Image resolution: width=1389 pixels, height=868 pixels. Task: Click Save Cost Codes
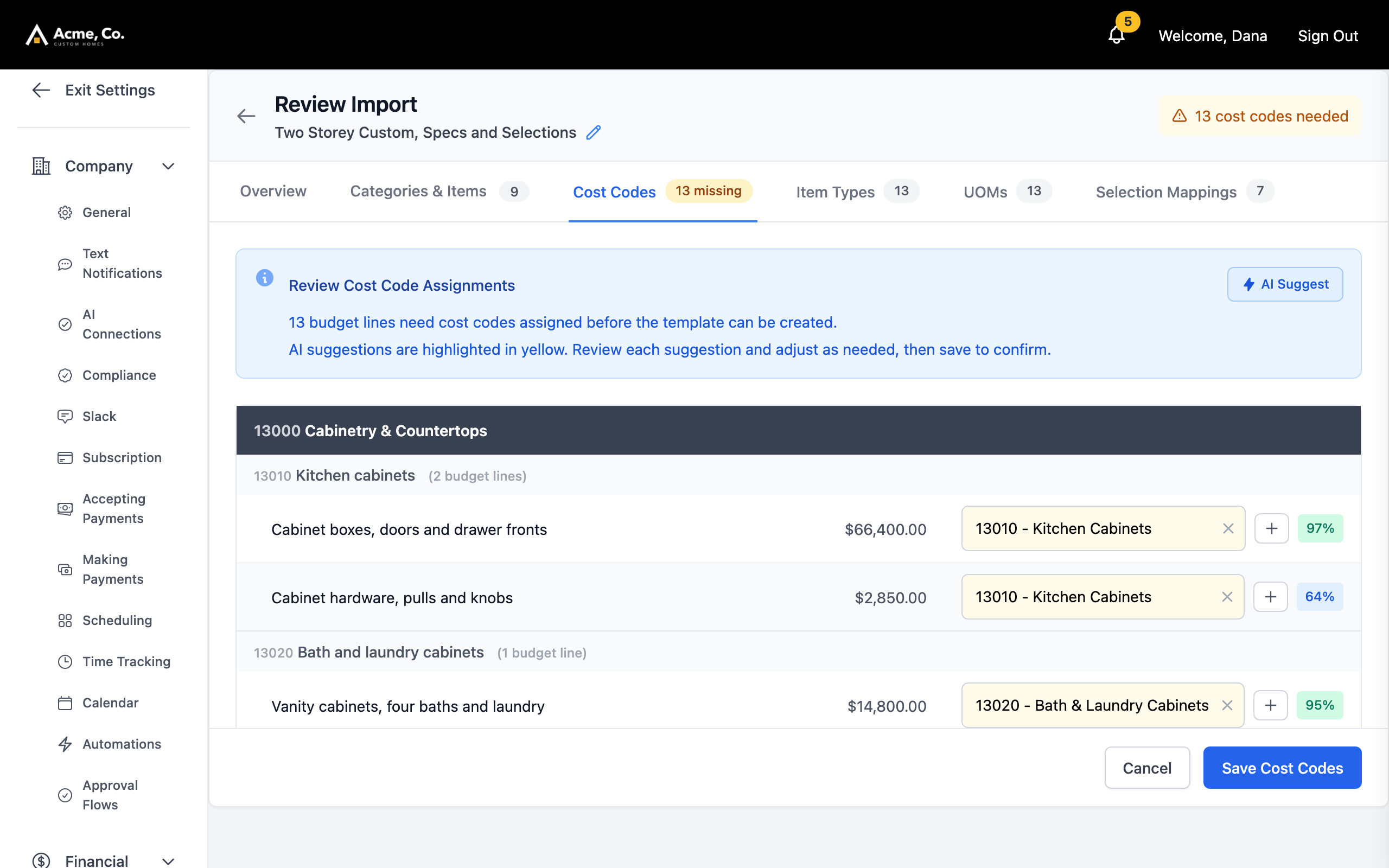pos(1282,768)
